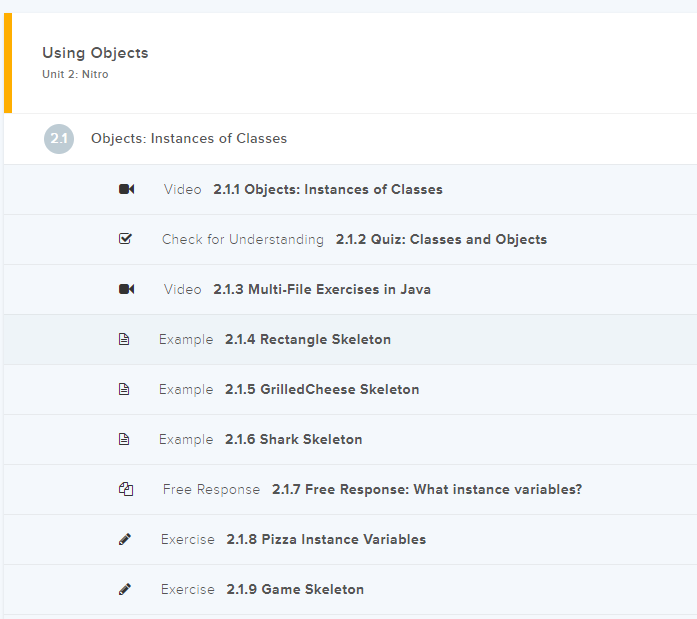Click the video icon for Multi-File Exercises
Image resolution: width=697 pixels, height=619 pixels.
(x=126, y=289)
